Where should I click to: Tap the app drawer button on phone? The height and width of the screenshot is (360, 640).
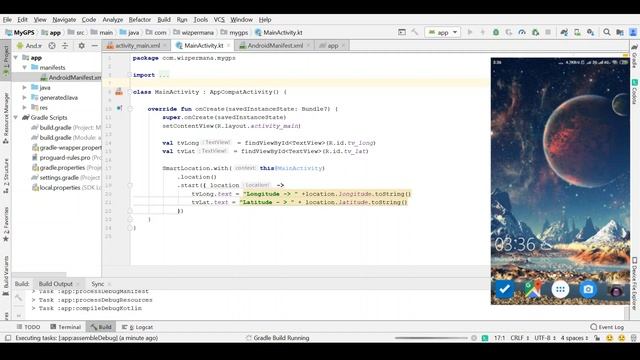(x=560, y=290)
